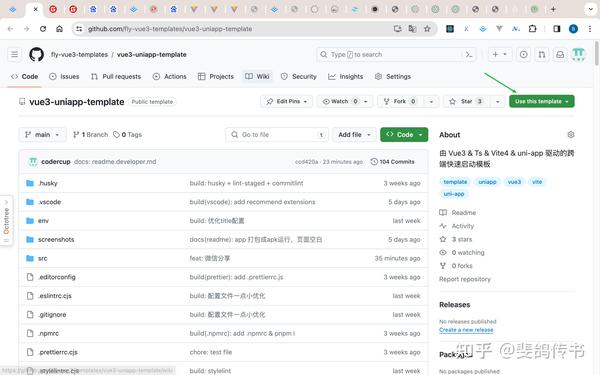Expand the Octotree side panel
Screen dimensions: 600x375
pos(6,220)
